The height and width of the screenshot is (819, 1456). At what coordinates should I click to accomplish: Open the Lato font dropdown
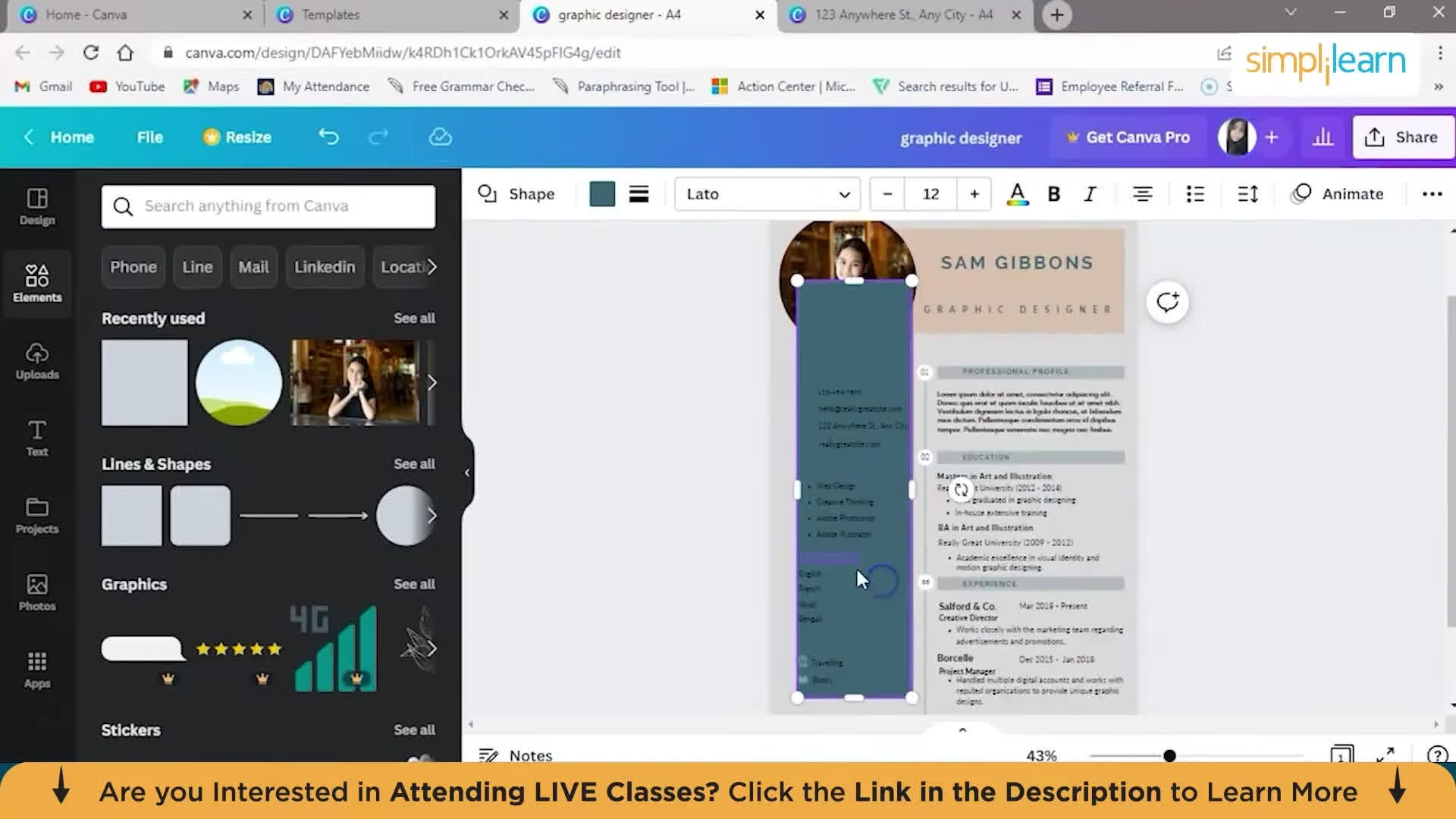click(x=767, y=194)
